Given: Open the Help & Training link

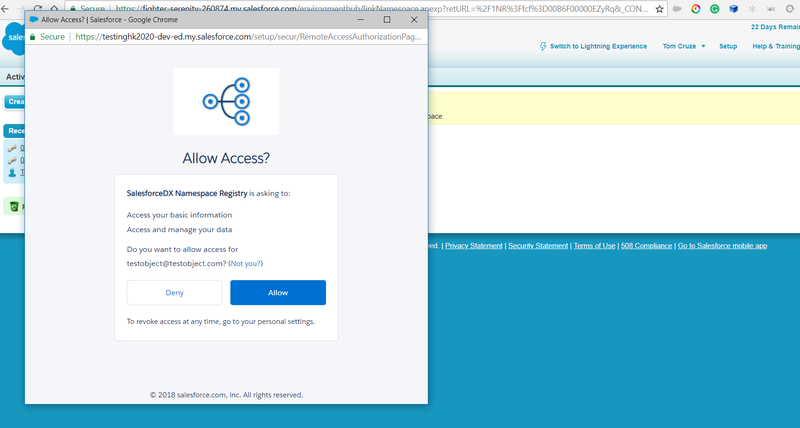Looking at the screenshot, I should tap(776, 46).
